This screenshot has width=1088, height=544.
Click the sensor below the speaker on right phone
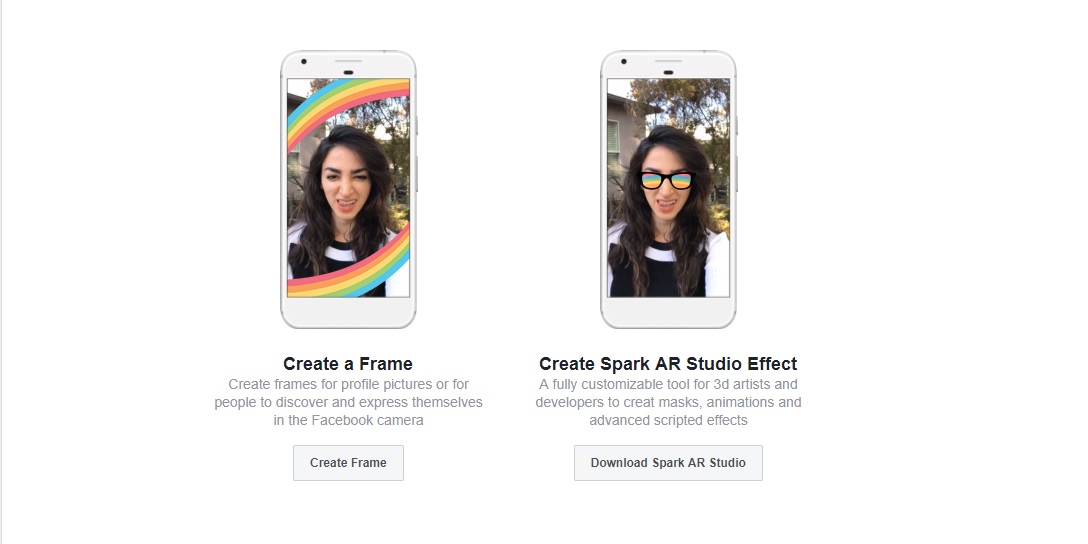pos(668,72)
